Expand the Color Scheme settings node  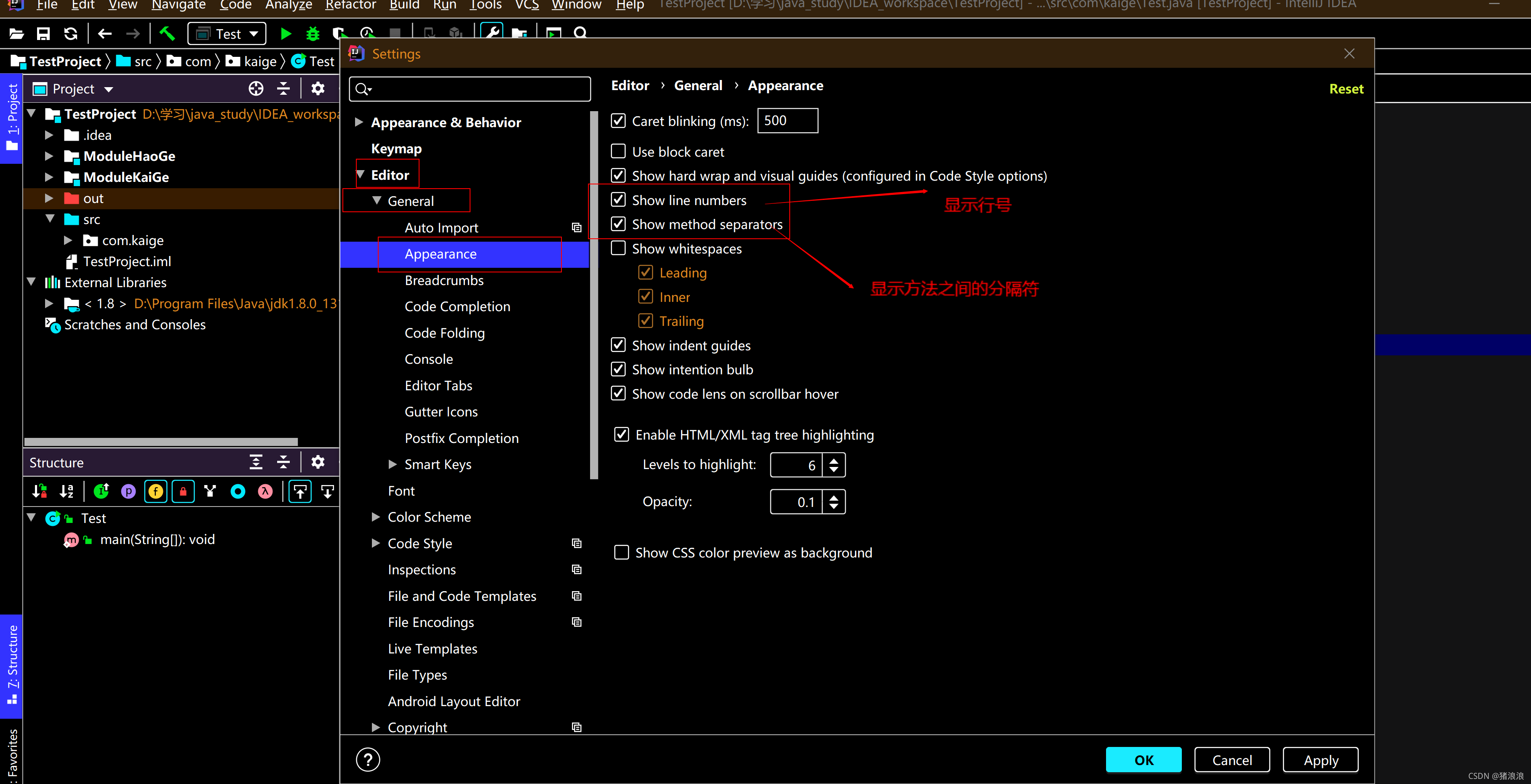tap(376, 517)
